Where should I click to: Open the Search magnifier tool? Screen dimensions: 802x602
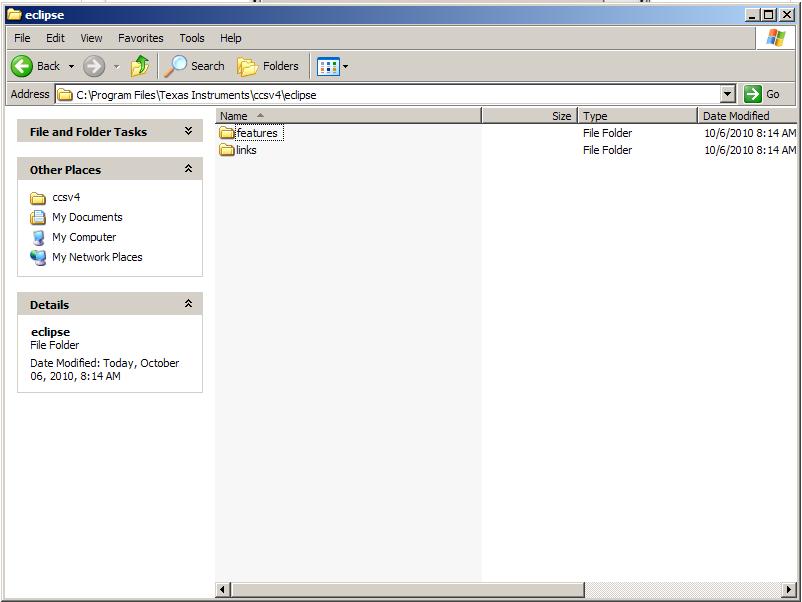point(175,66)
